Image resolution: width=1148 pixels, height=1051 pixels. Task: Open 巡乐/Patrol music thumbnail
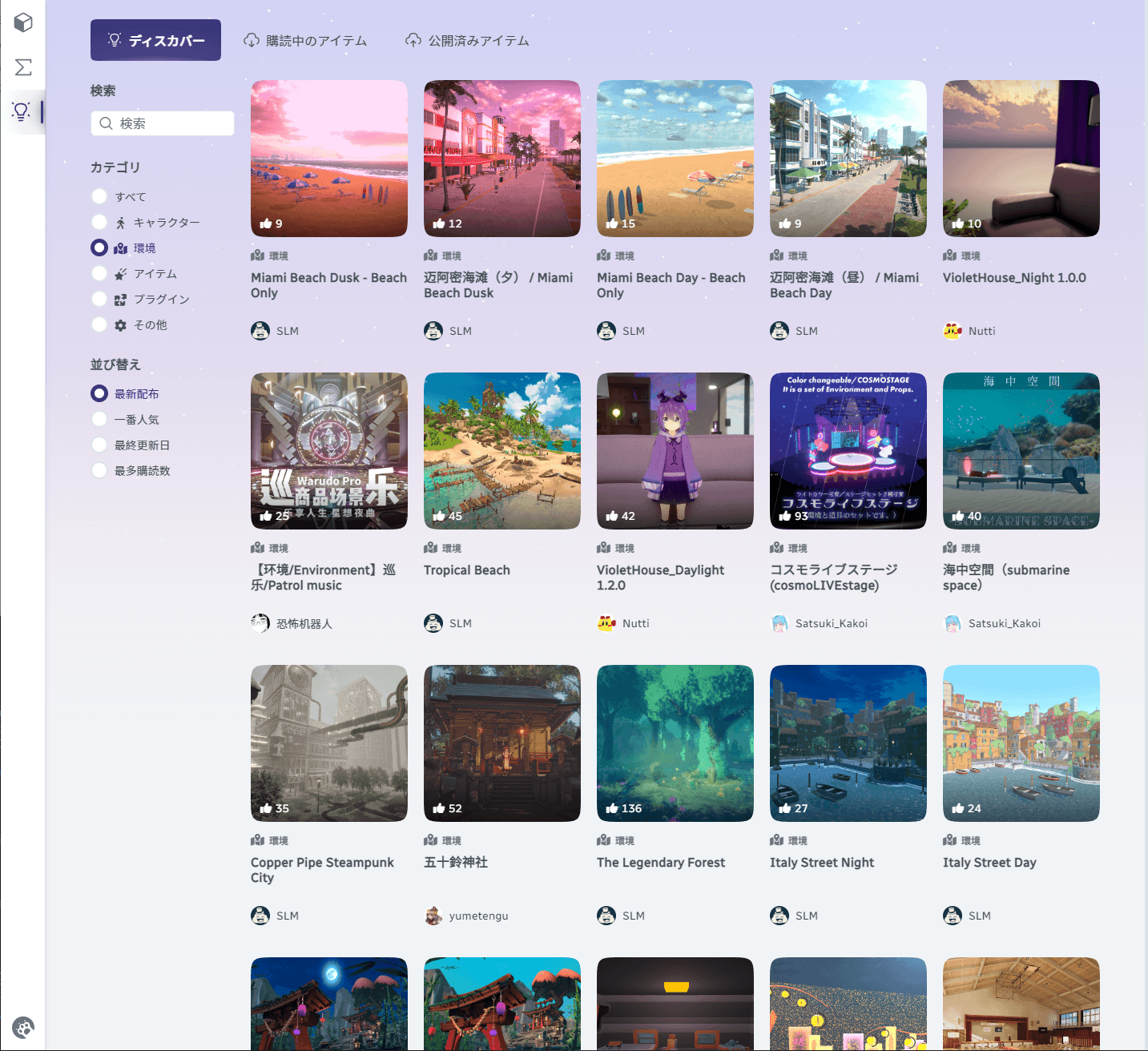pos(329,451)
